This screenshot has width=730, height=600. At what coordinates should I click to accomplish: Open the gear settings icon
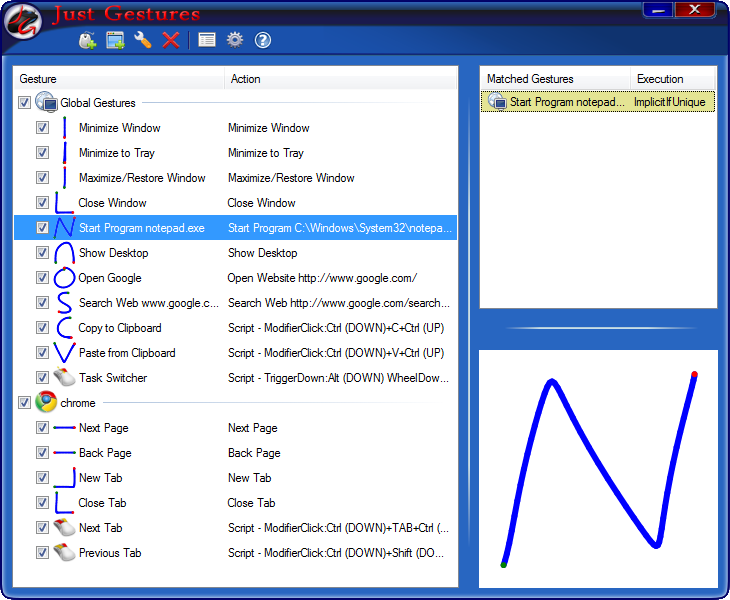coord(235,40)
